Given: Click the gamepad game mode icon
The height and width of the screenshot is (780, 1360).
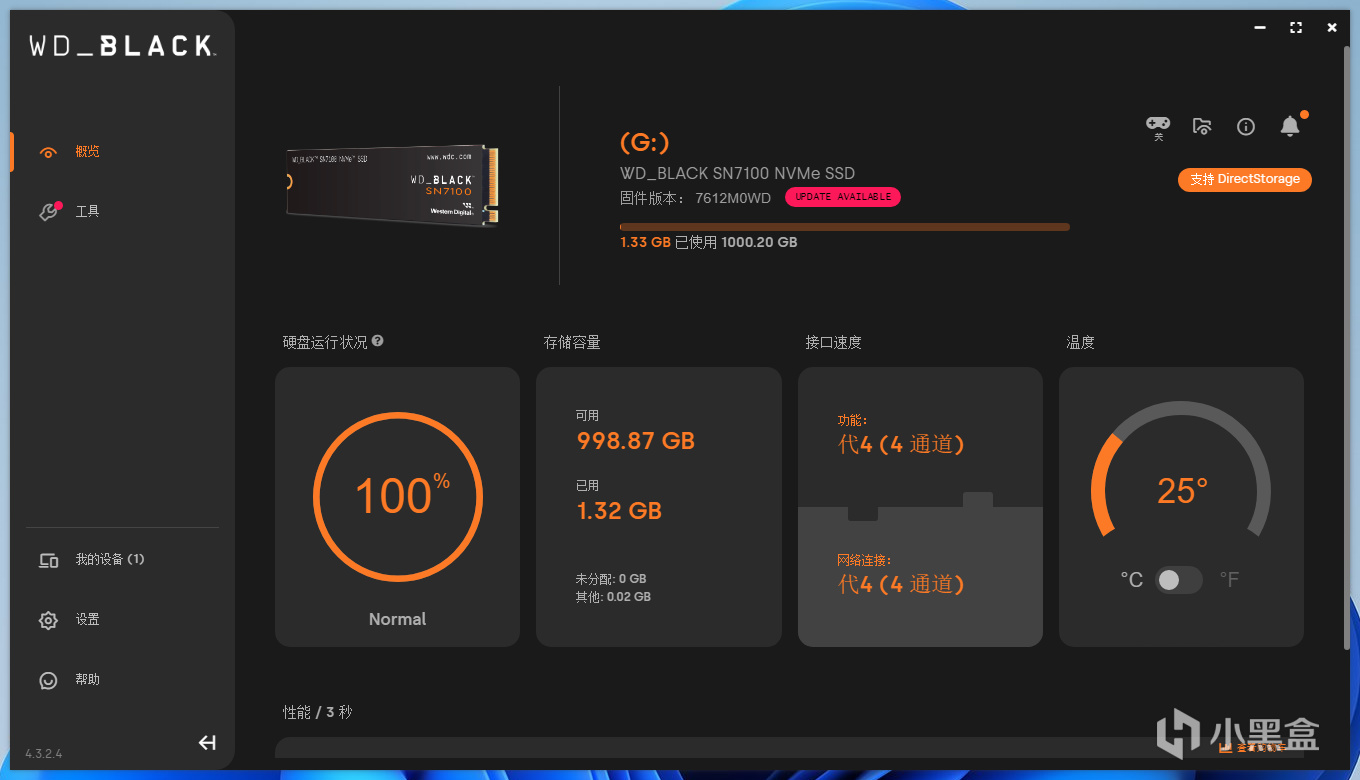Looking at the screenshot, I should click(1158, 127).
